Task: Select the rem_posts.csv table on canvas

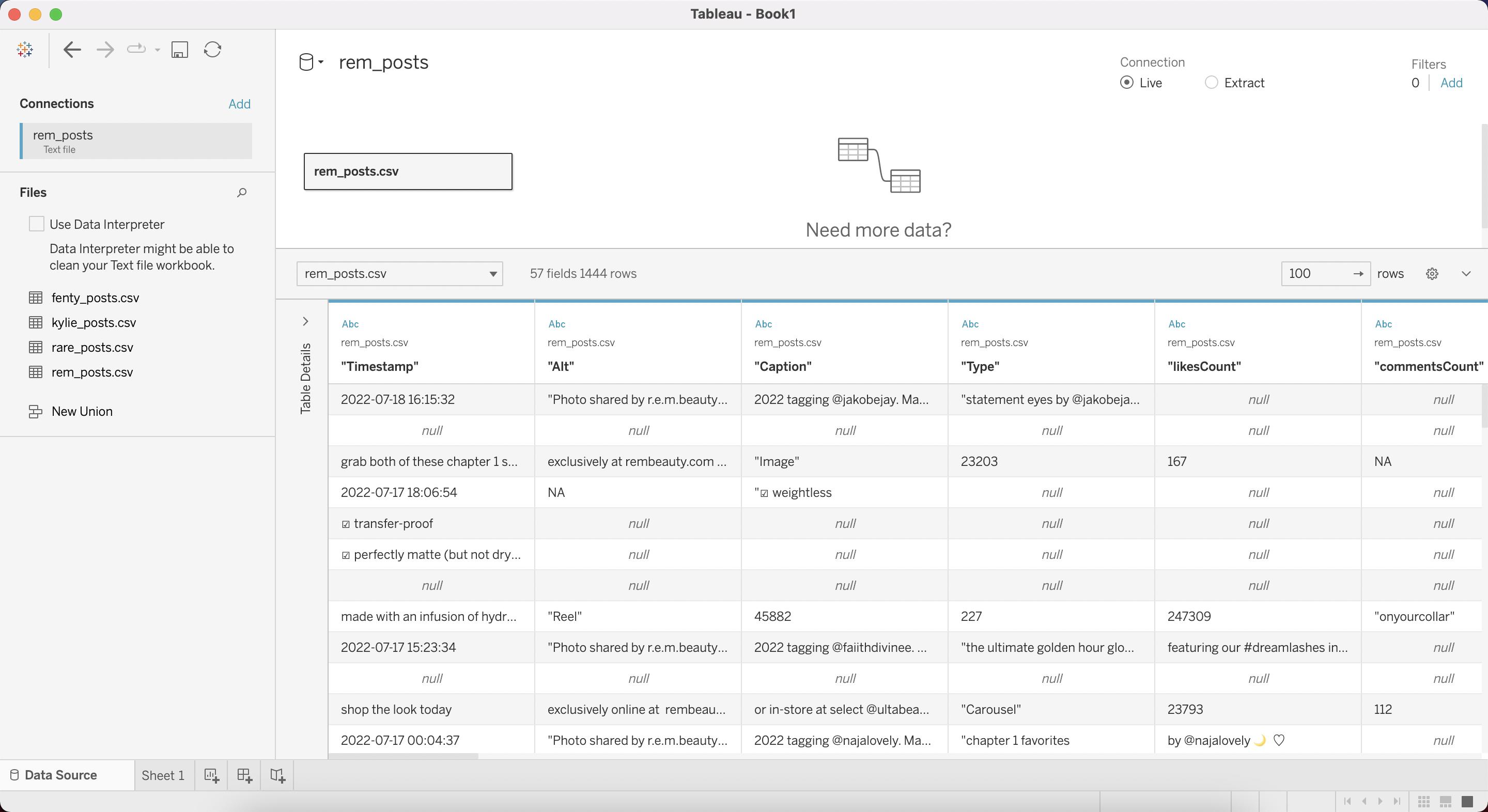Action: [408, 171]
